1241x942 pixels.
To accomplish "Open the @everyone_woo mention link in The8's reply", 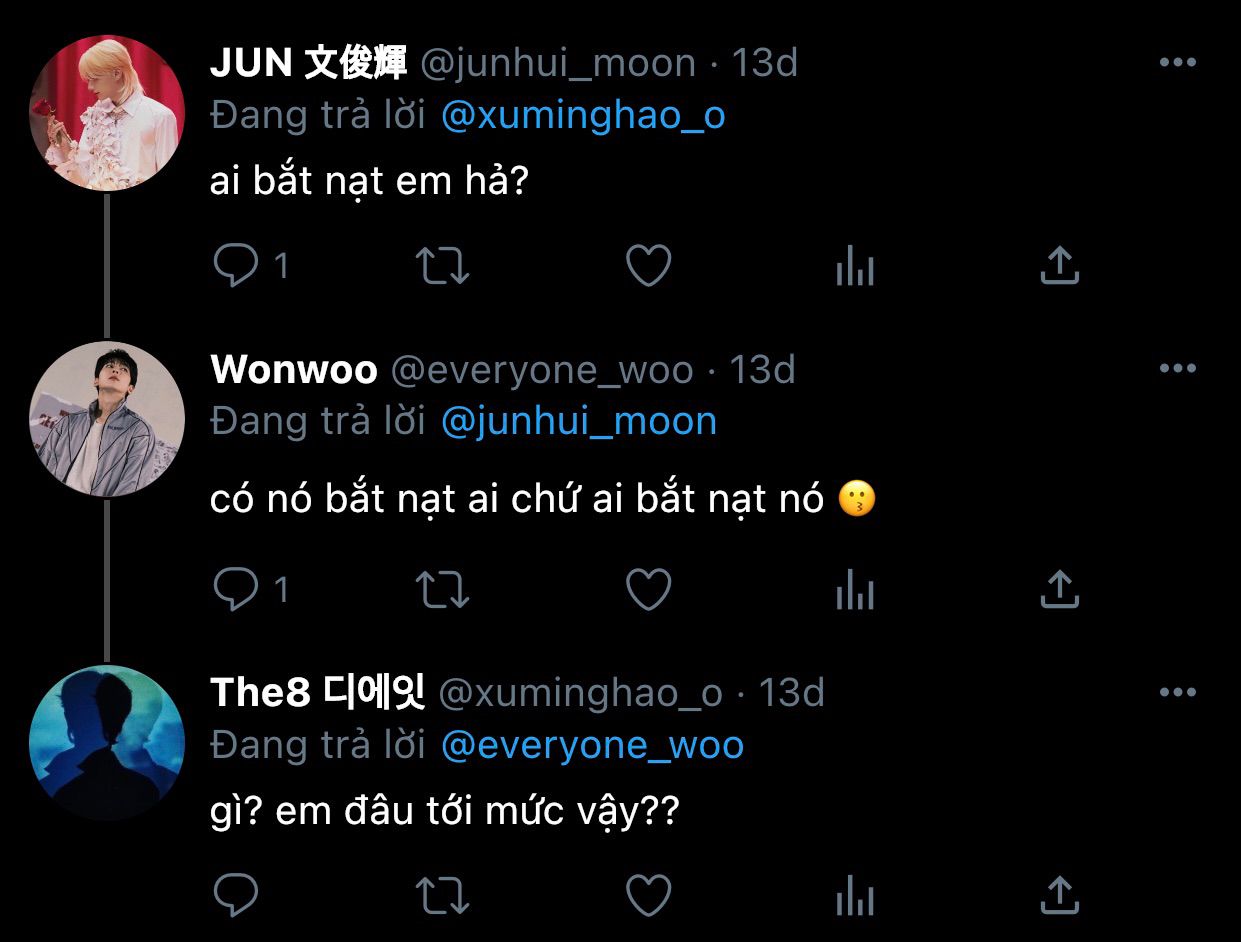I will (592, 745).
